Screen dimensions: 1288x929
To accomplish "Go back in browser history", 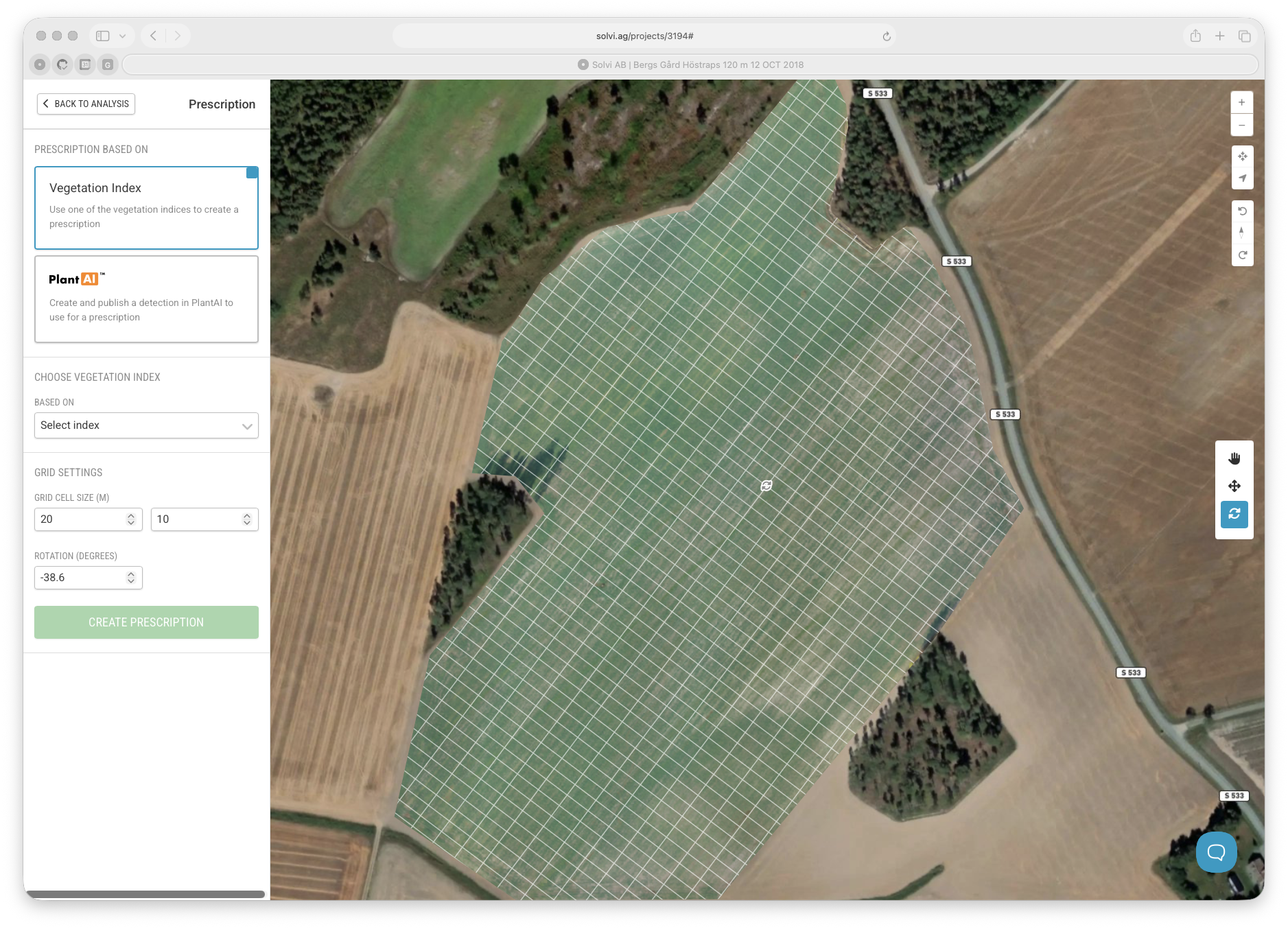I will click(x=153, y=36).
